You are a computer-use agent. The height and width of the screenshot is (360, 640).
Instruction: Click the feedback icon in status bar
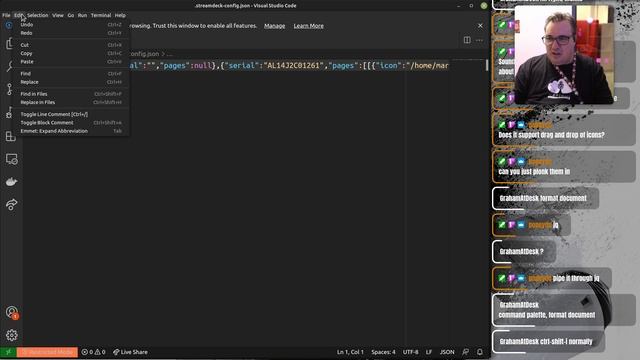click(x=466, y=352)
